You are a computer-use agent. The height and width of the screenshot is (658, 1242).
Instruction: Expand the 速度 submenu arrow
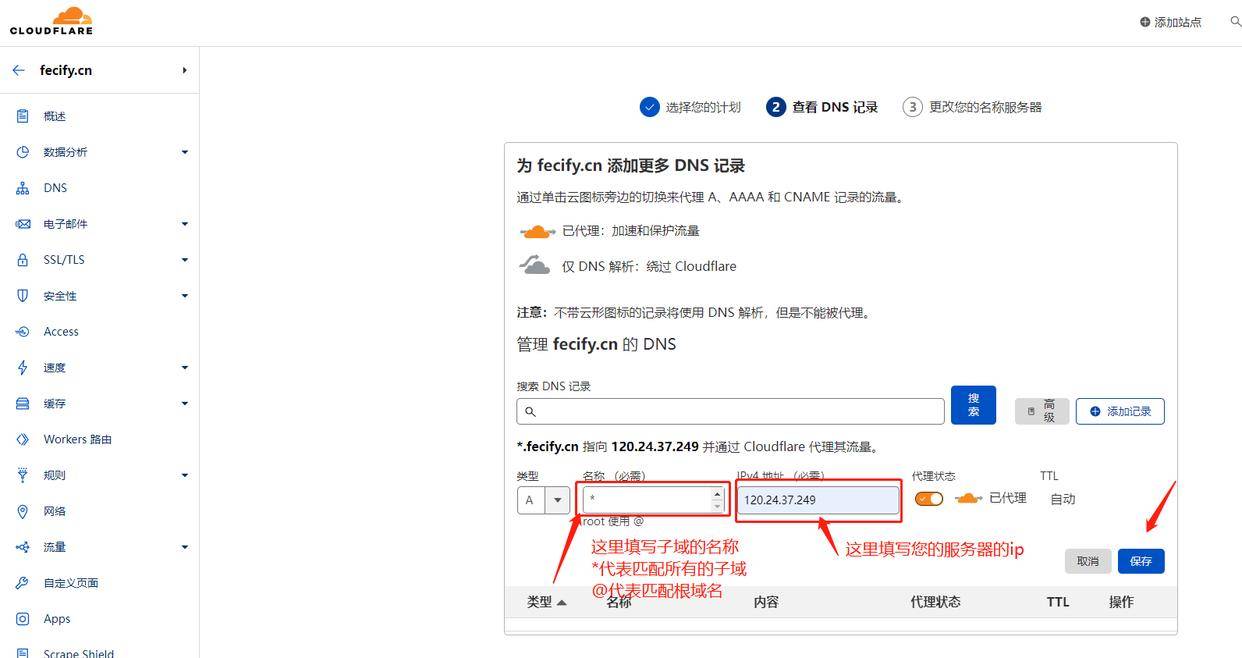click(x=185, y=368)
